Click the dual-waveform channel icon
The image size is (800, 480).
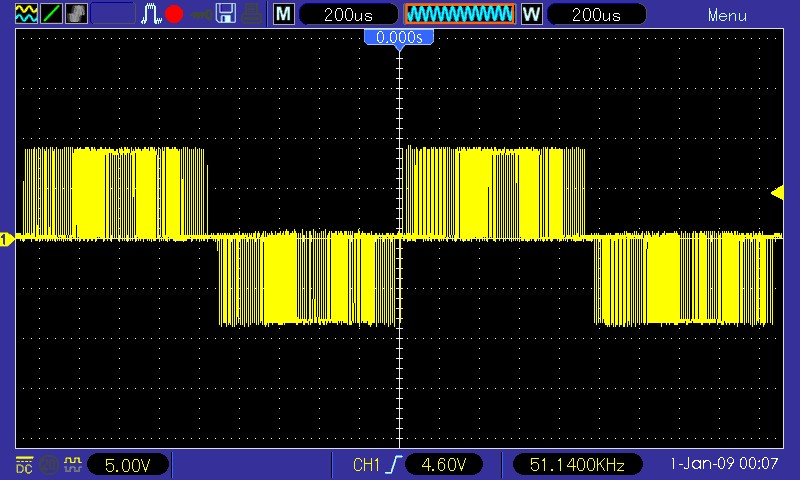click(x=26, y=14)
